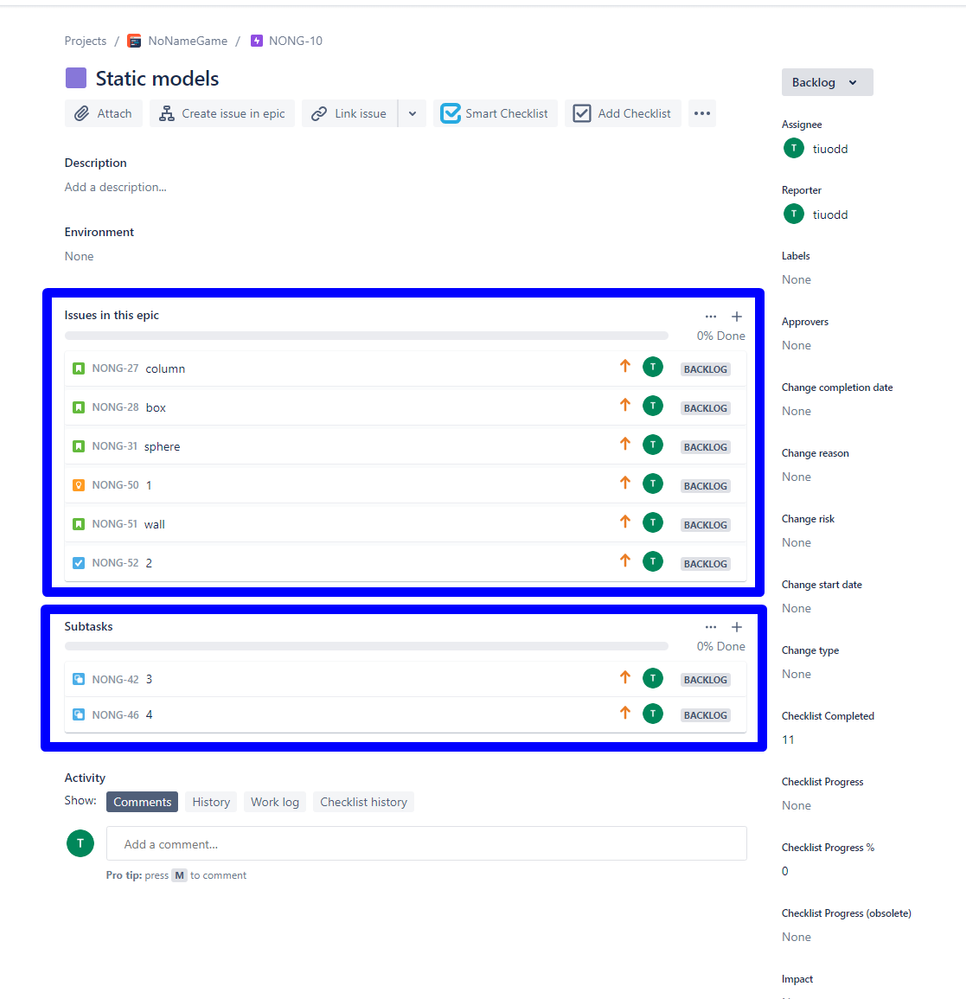966x999 pixels.
Task: Open the ellipsis menu in Issues in this epic
Action: point(710,316)
